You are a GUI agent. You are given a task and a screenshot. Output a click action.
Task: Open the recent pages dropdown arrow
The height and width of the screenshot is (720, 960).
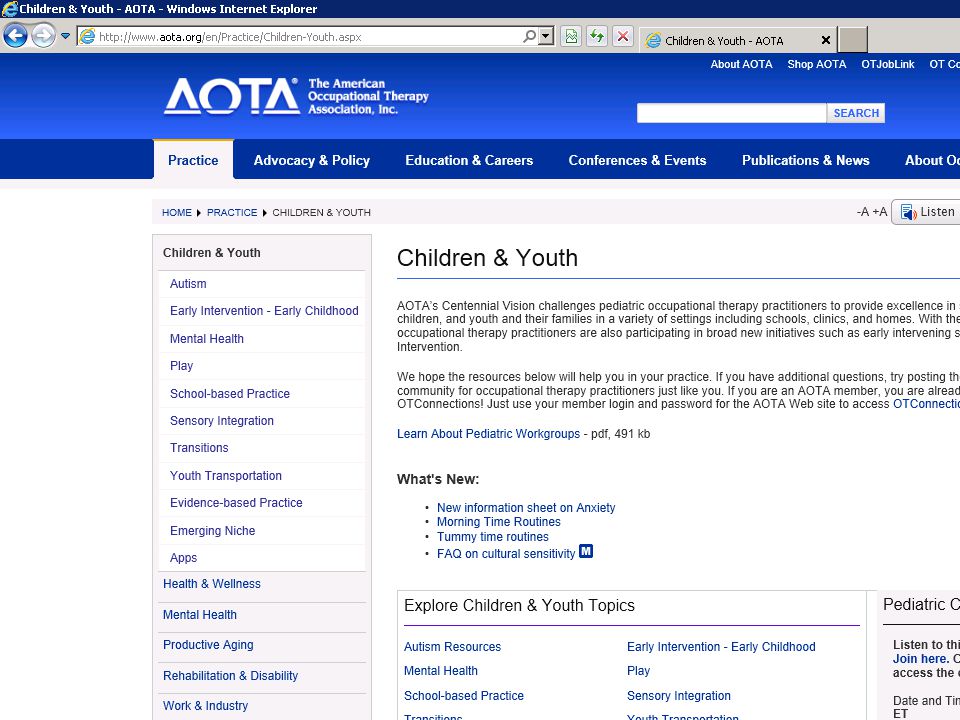66,36
